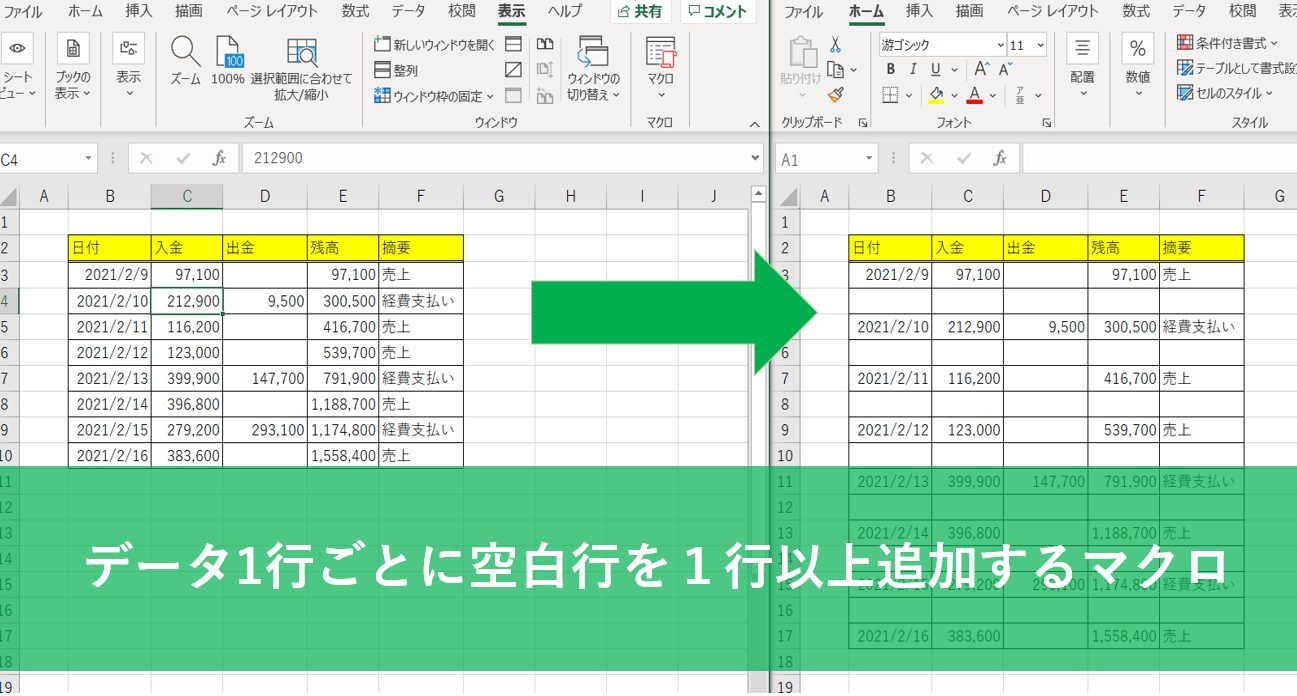Open the 挿入 tab in right window
The image size is (1297, 696).
click(919, 11)
